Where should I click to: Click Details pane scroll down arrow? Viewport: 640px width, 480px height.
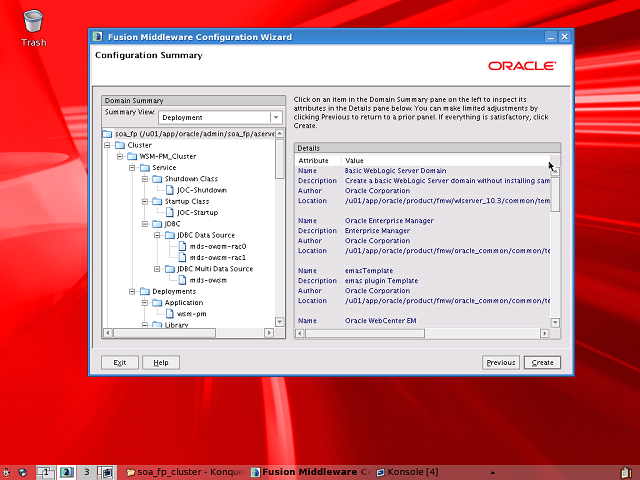tap(555, 322)
